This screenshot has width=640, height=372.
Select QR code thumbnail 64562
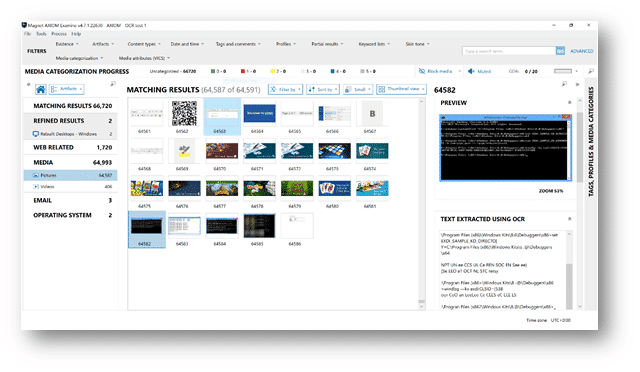184,114
